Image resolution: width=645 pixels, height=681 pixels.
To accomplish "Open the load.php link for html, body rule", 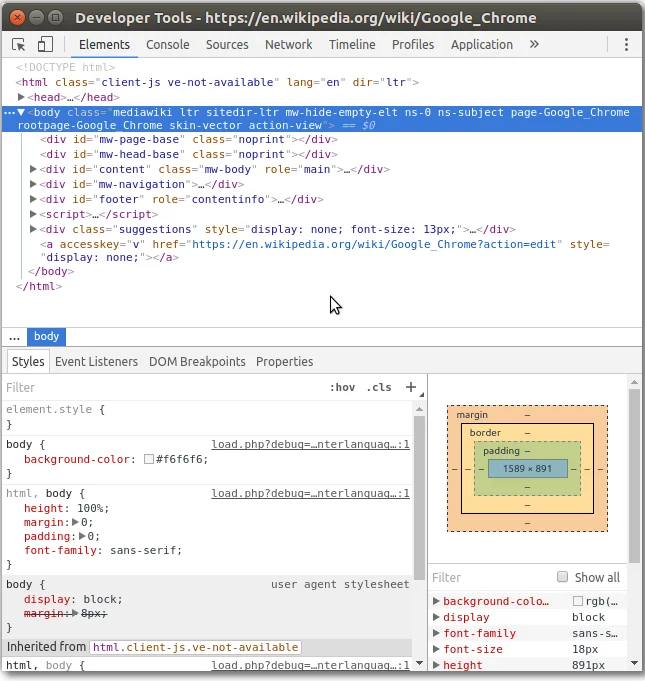I will 310,493.
